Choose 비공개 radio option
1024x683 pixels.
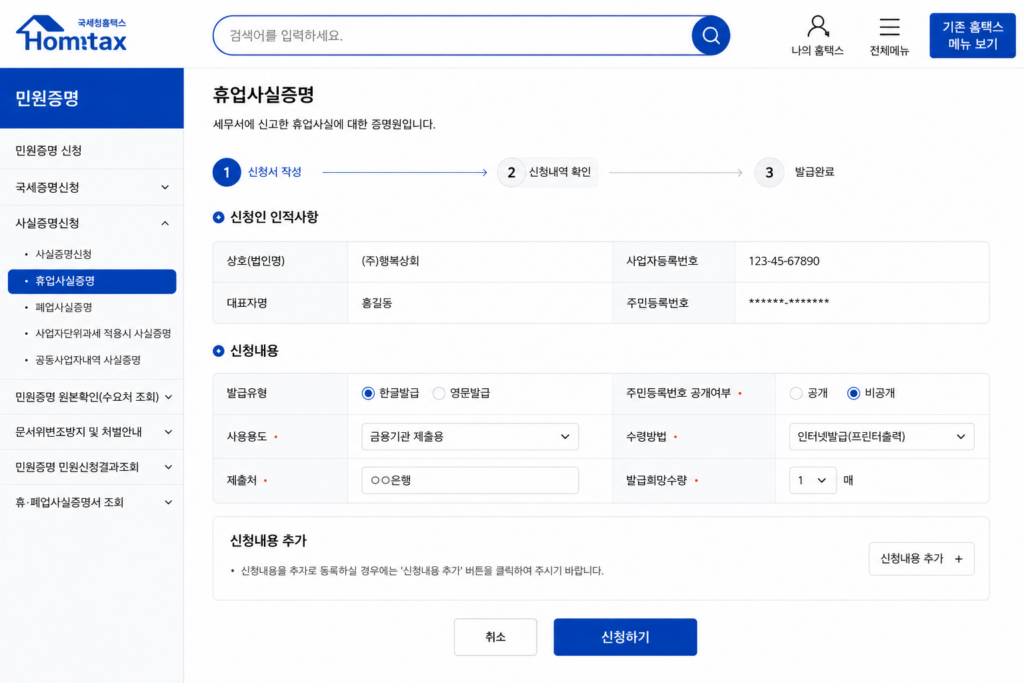point(853,393)
